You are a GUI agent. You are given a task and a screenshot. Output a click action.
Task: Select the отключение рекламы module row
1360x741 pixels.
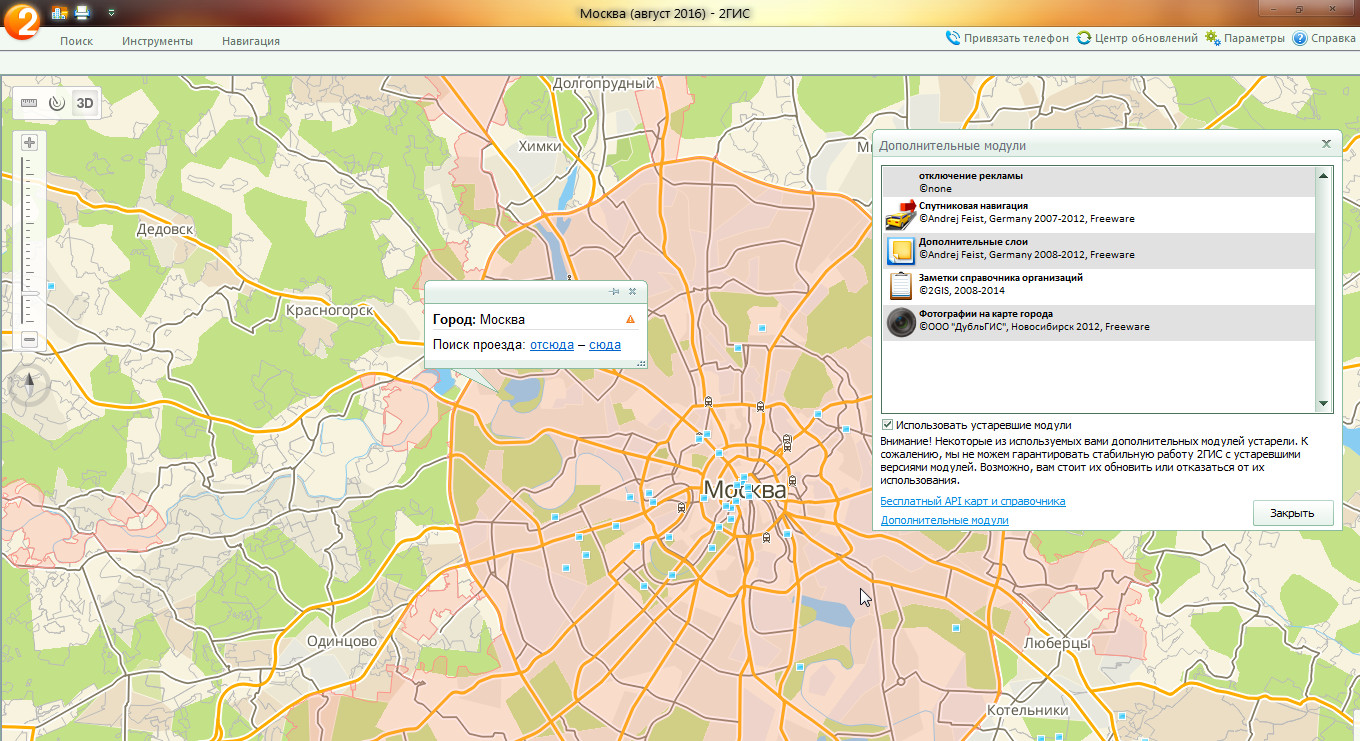click(1098, 182)
